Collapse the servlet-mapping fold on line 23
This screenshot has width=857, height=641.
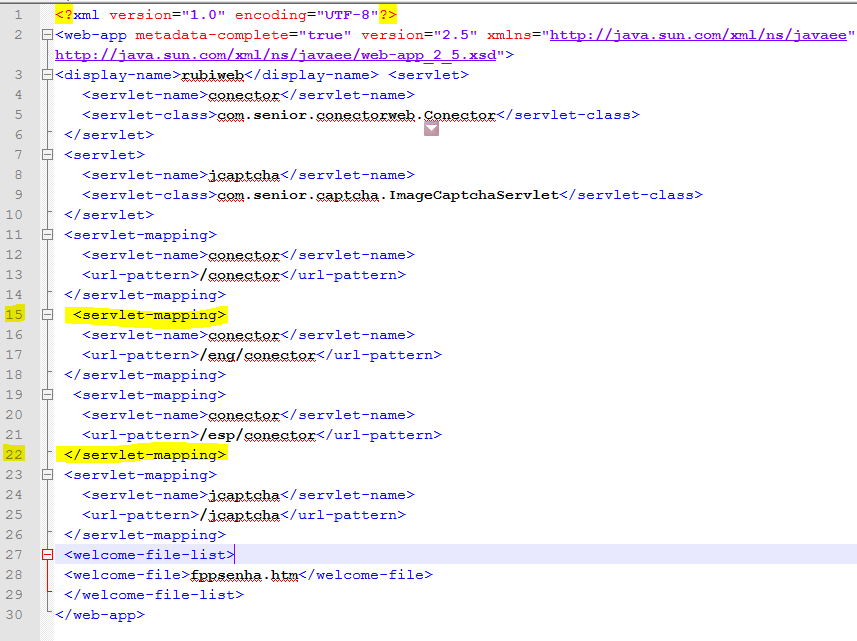click(x=48, y=475)
